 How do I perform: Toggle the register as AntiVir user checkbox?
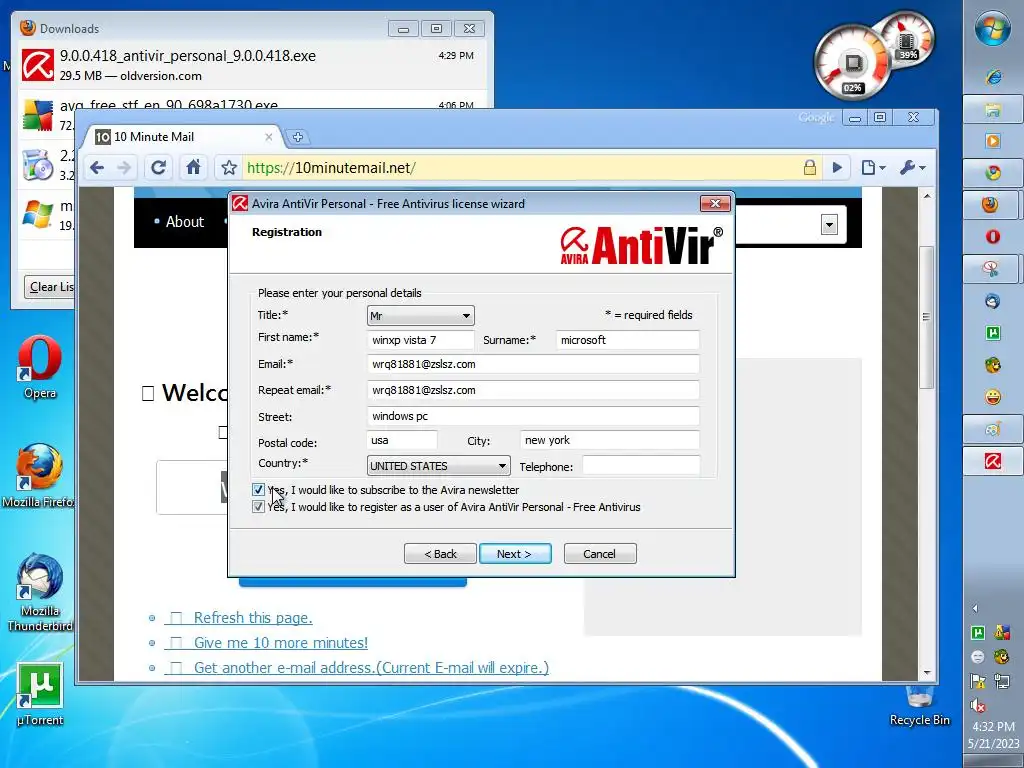(259, 507)
